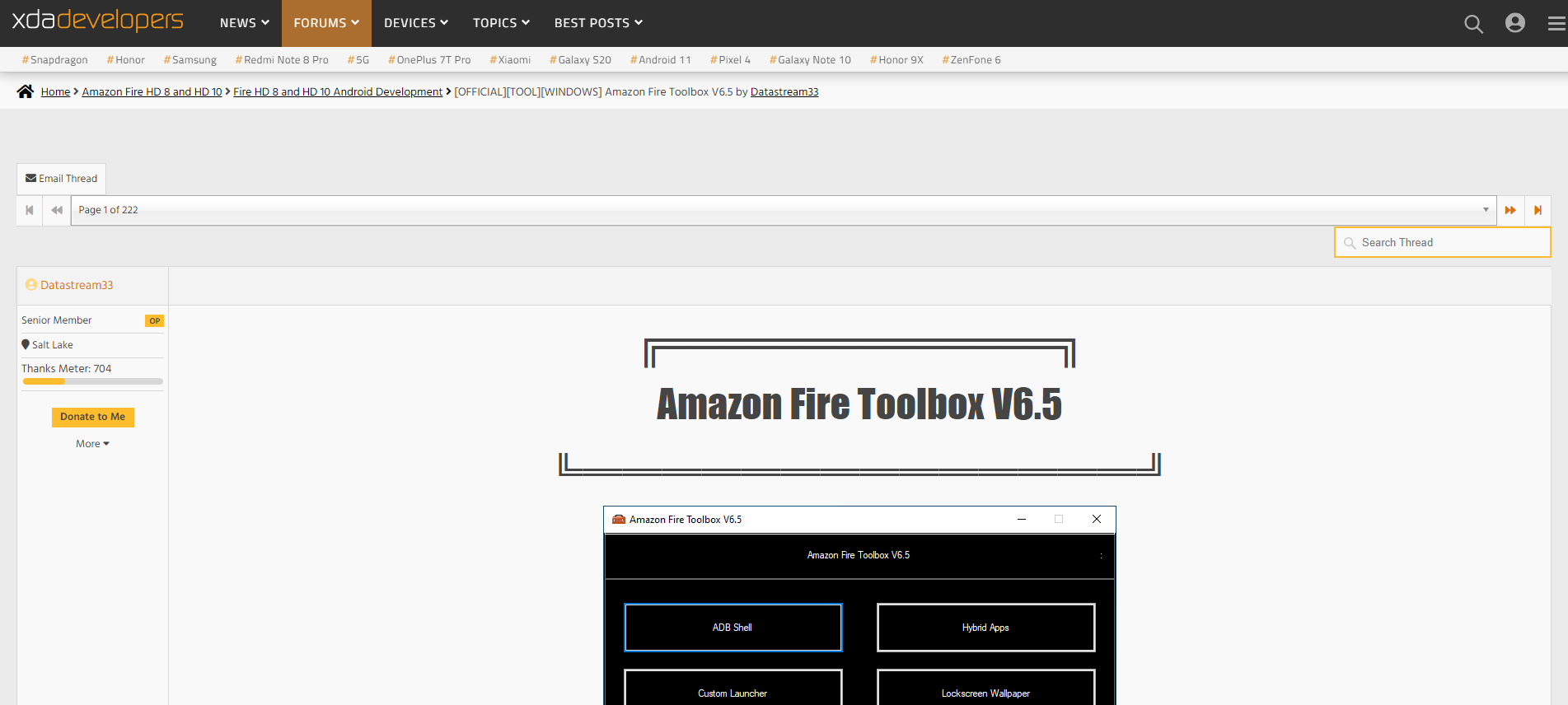Click Datastream33 user avatar icon in post
The width and height of the screenshot is (1568, 705).
pyautogui.click(x=31, y=285)
